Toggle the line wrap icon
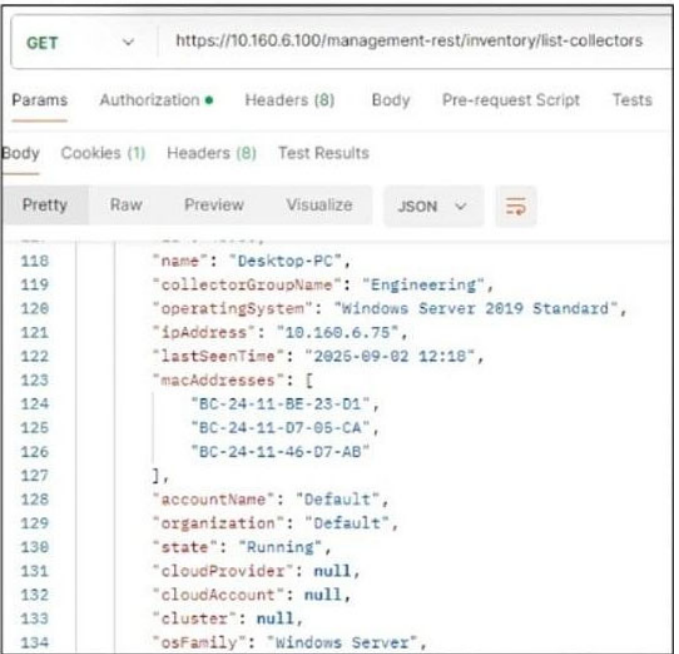 click(516, 206)
